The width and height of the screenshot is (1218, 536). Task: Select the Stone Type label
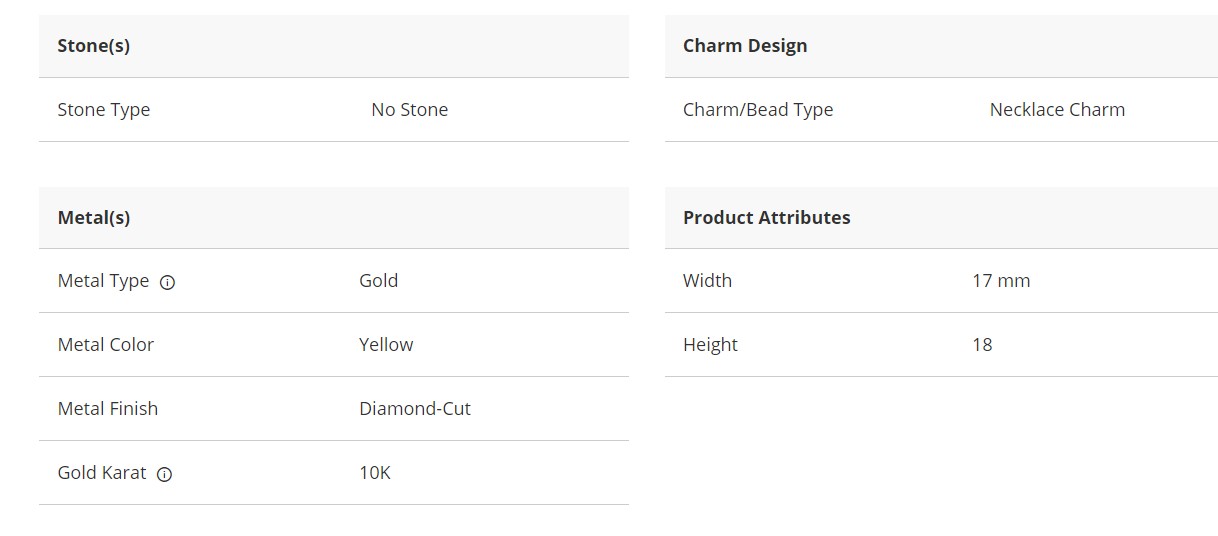point(104,110)
